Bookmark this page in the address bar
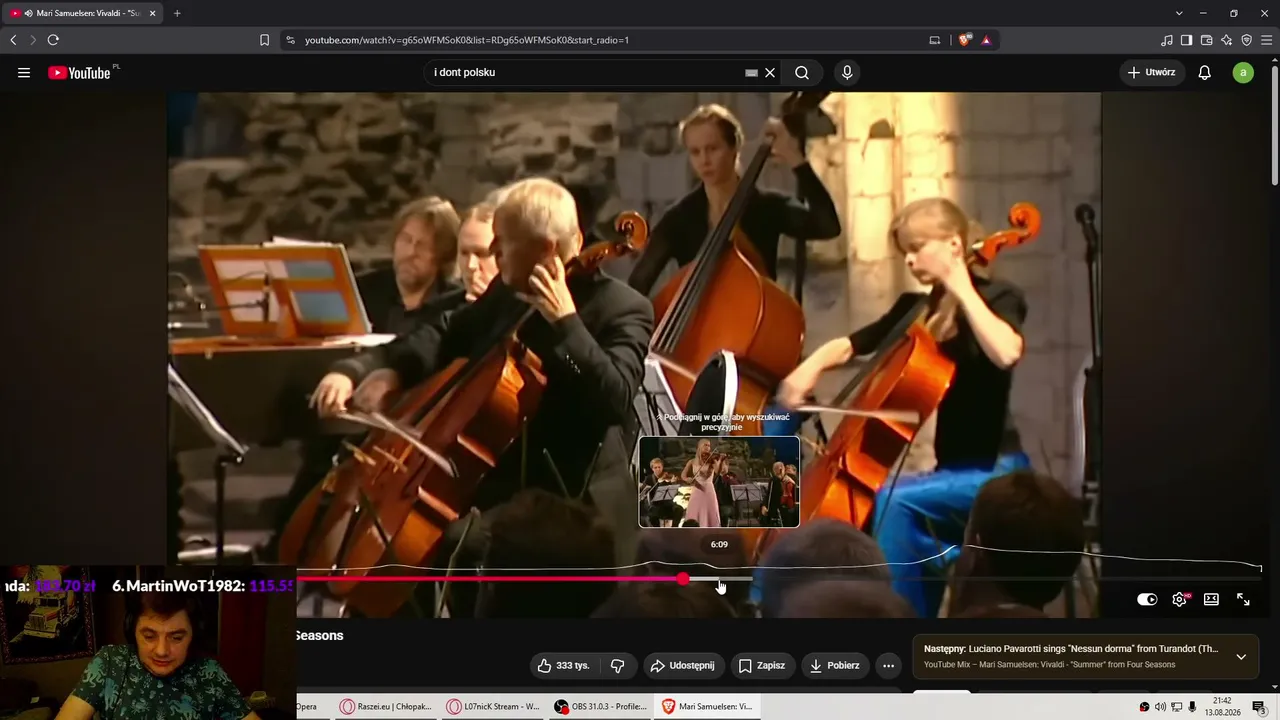The image size is (1280, 720). click(264, 40)
